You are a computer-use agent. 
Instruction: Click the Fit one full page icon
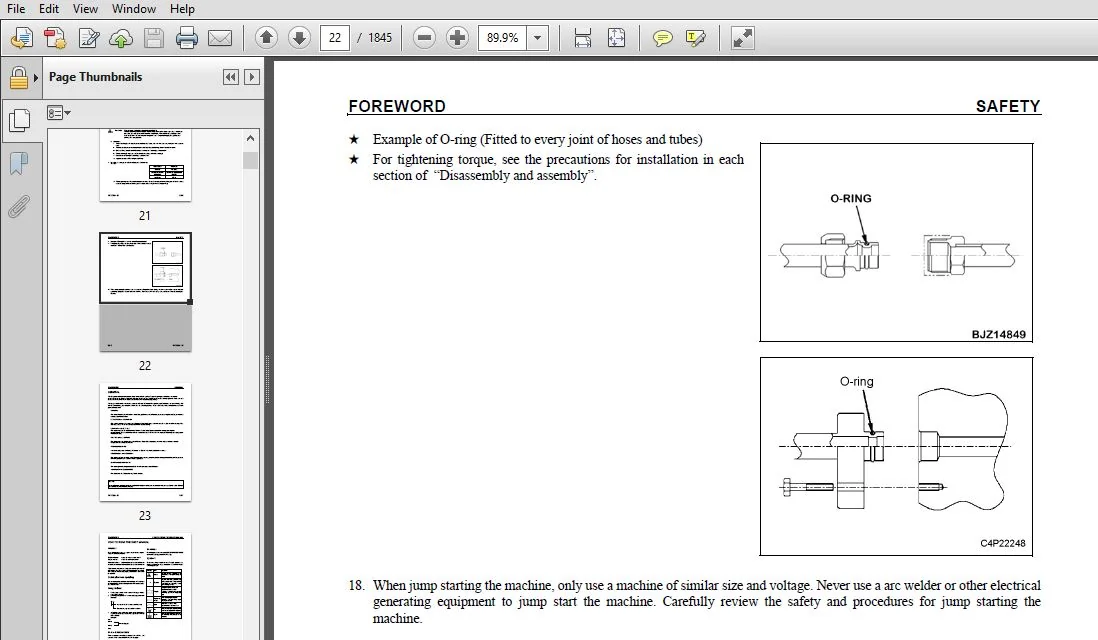tap(616, 38)
